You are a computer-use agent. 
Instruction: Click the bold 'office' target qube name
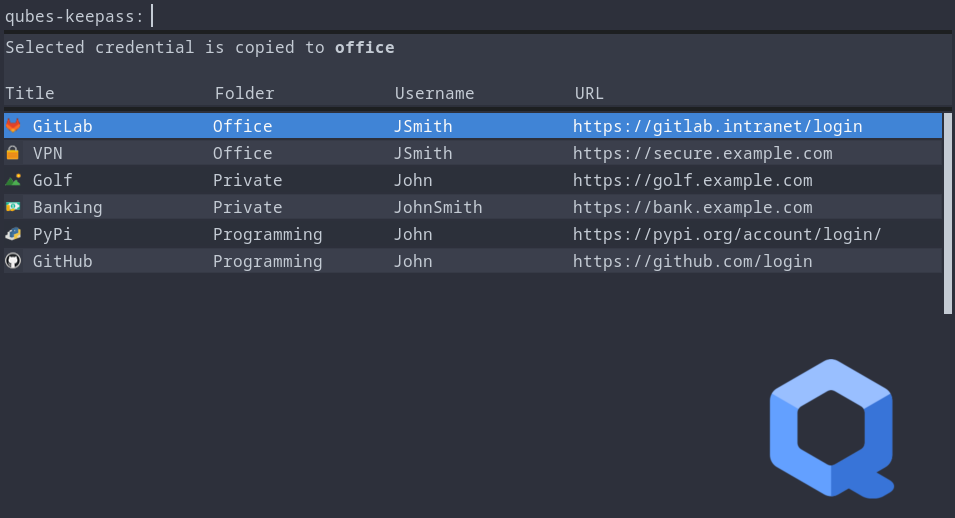coord(364,48)
